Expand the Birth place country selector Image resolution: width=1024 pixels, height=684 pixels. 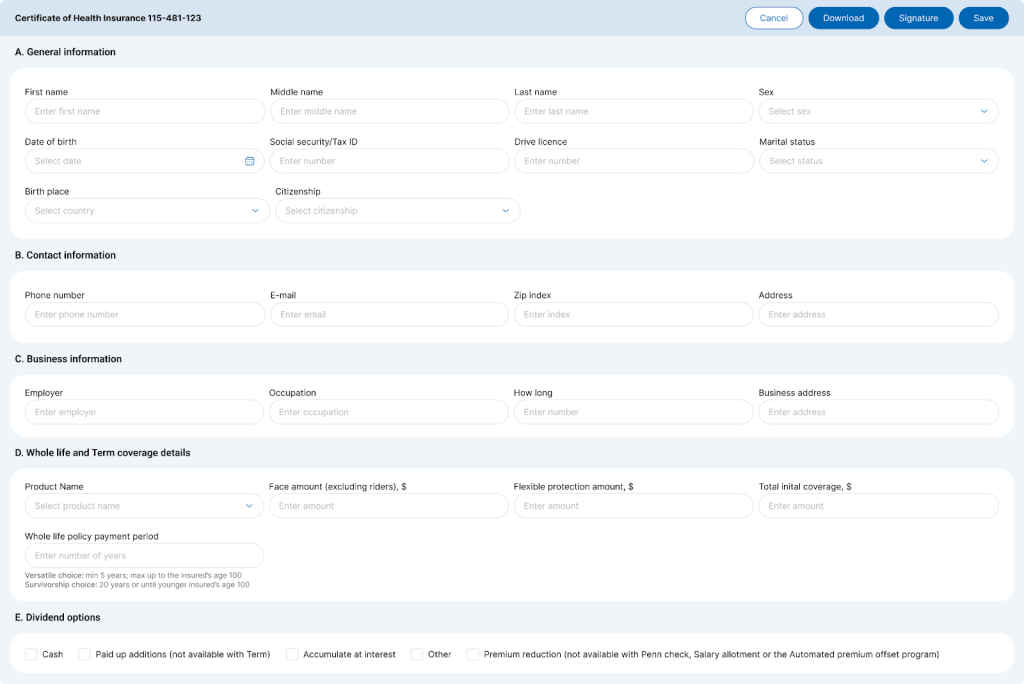click(146, 211)
